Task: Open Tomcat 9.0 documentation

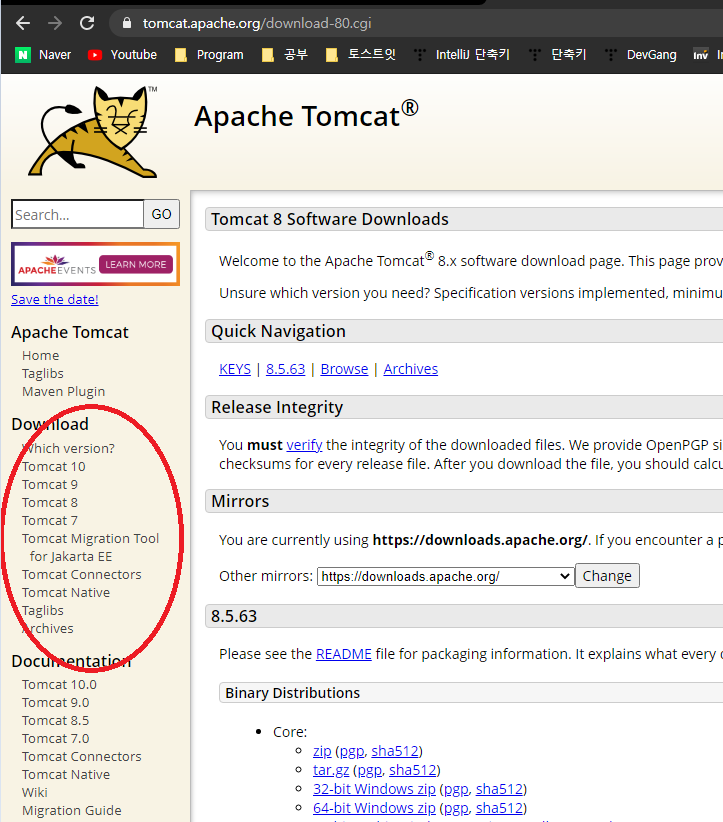Action: (x=56, y=702)
